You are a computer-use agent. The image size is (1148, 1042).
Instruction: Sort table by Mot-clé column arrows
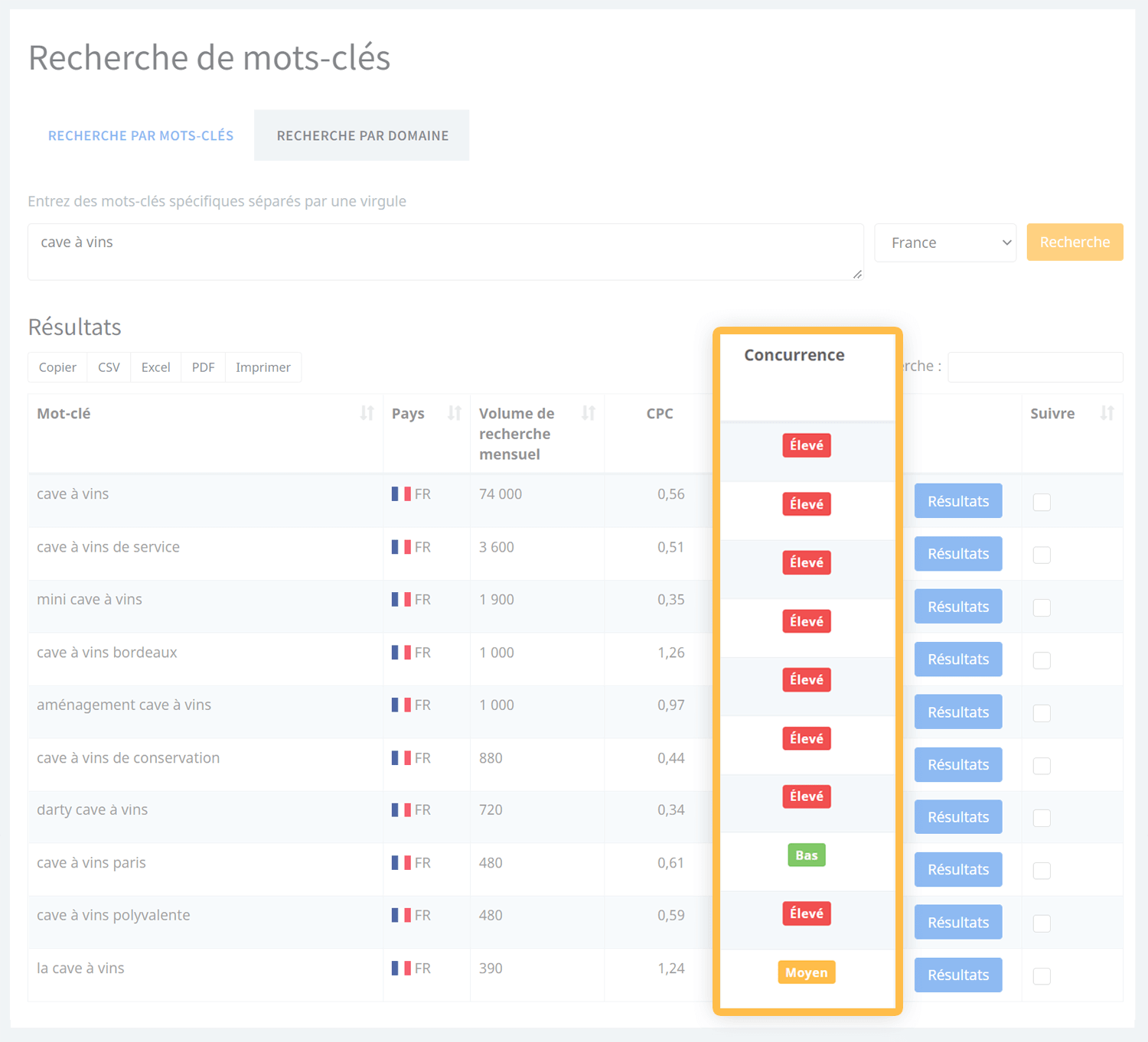367,414
